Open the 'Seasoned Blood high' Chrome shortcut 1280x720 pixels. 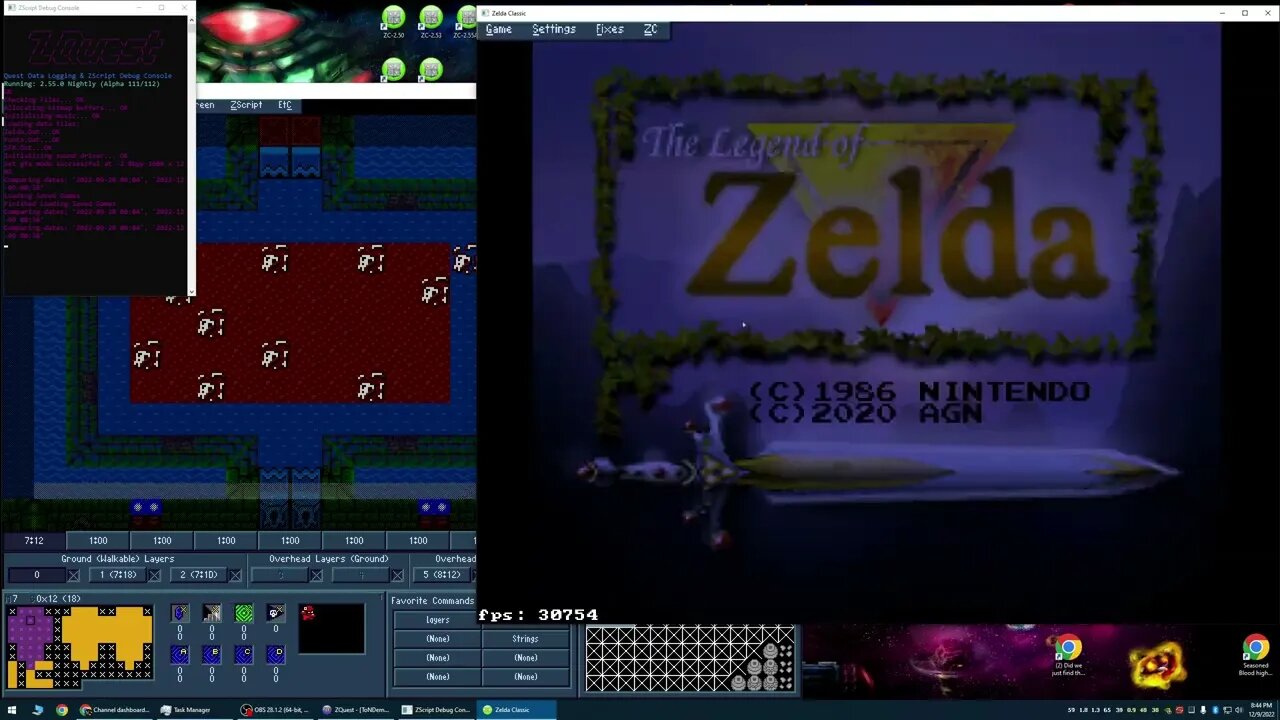[x=1255, y=655]
